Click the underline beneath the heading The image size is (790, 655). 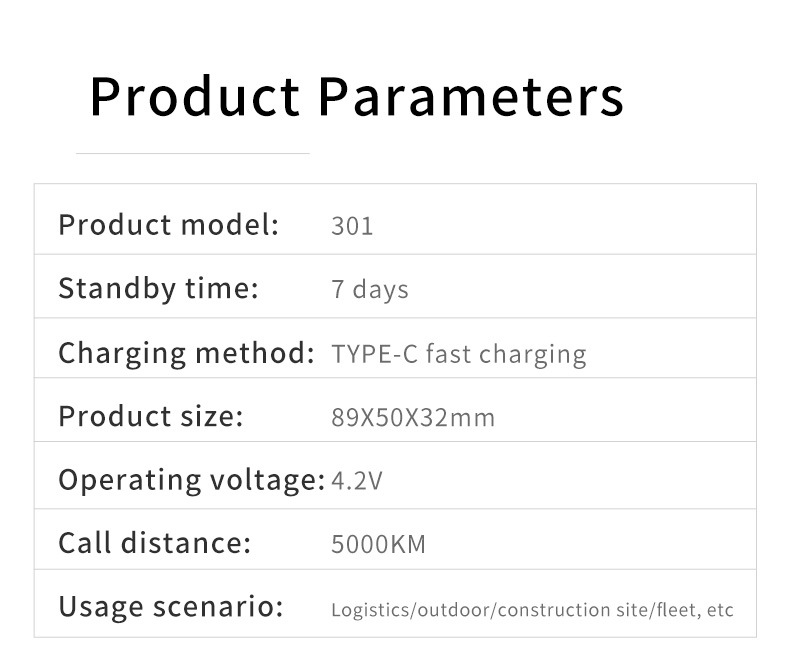tap(193, 154)
